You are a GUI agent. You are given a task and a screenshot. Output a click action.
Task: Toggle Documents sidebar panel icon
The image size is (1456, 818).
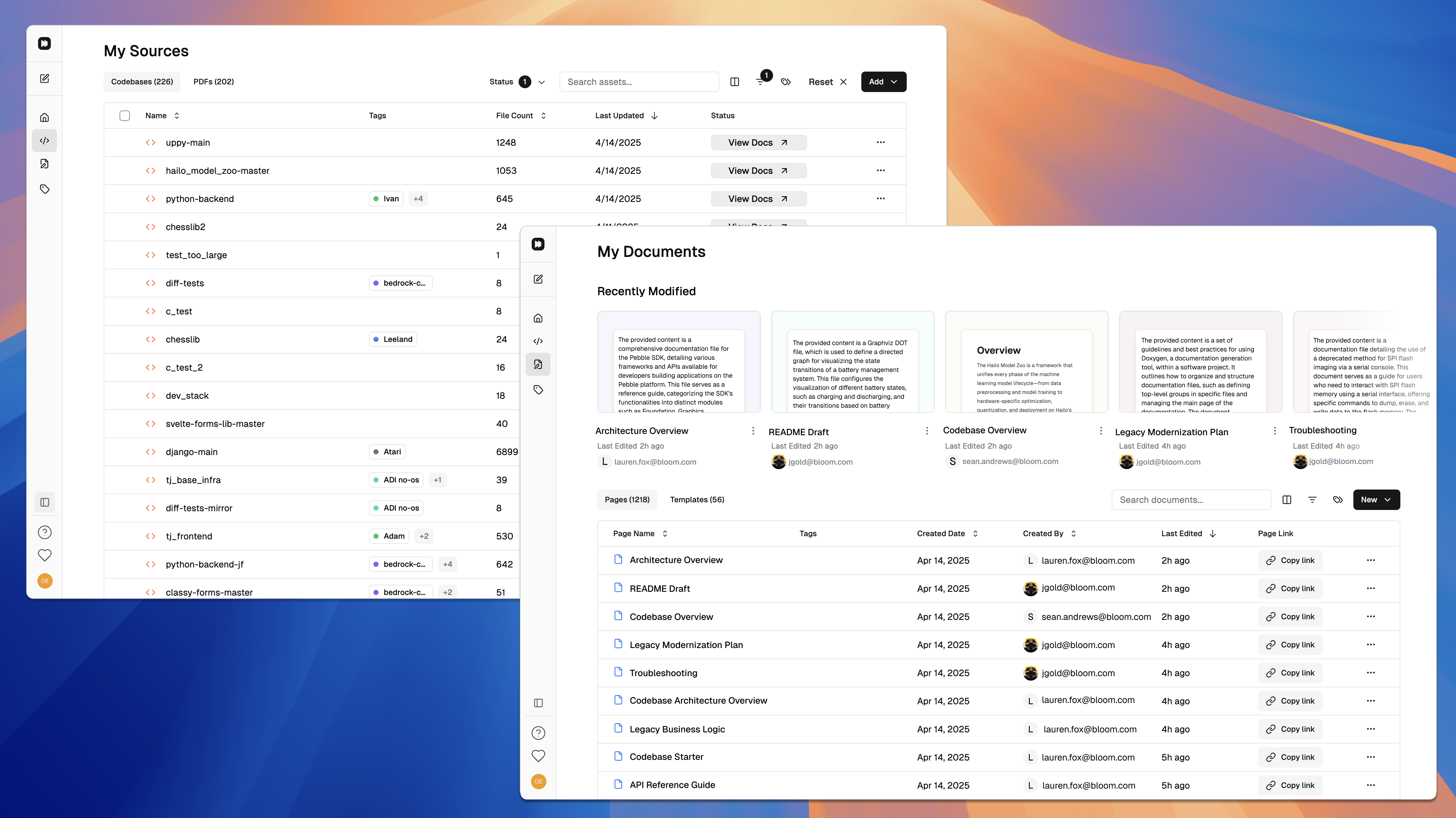click(x=538, y=703)
